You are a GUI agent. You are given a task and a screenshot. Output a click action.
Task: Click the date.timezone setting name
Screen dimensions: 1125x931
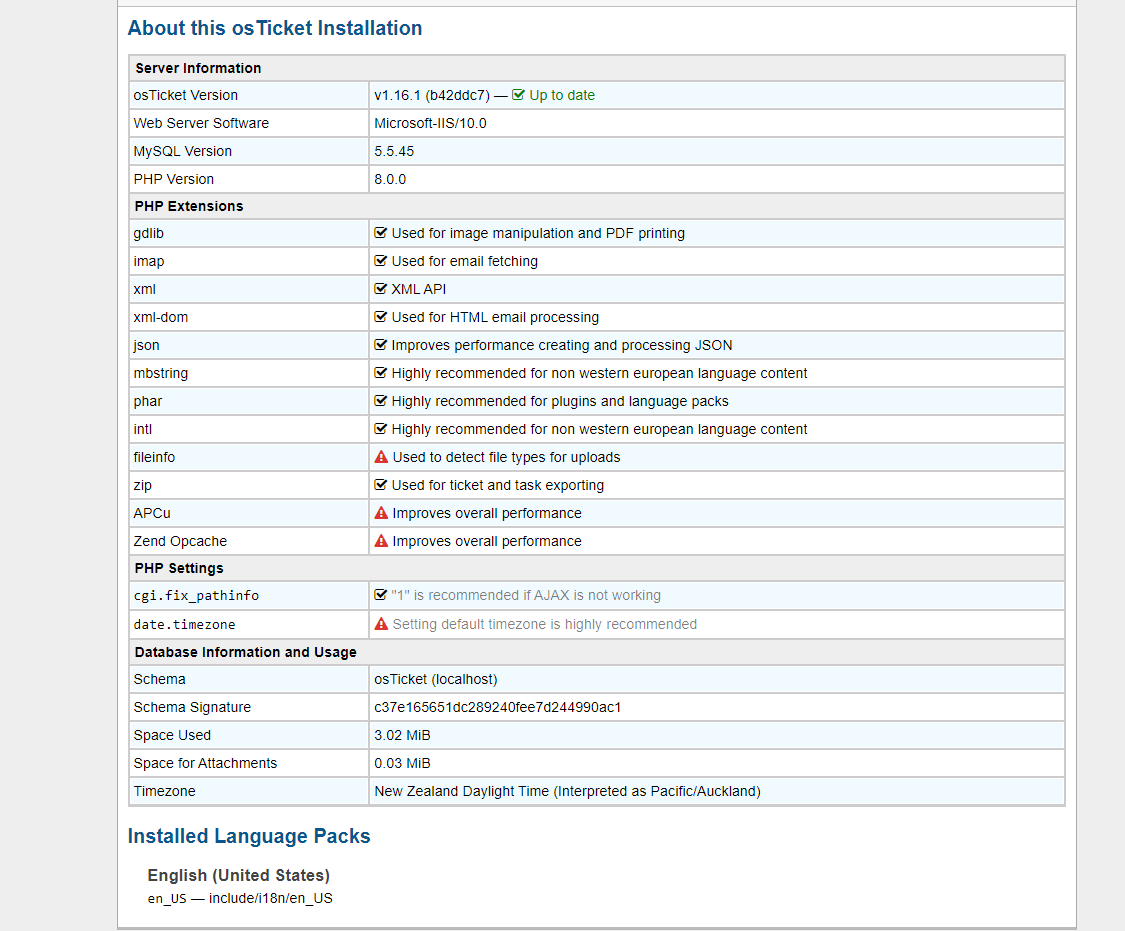pyautogui.click(x=184, y=625)
